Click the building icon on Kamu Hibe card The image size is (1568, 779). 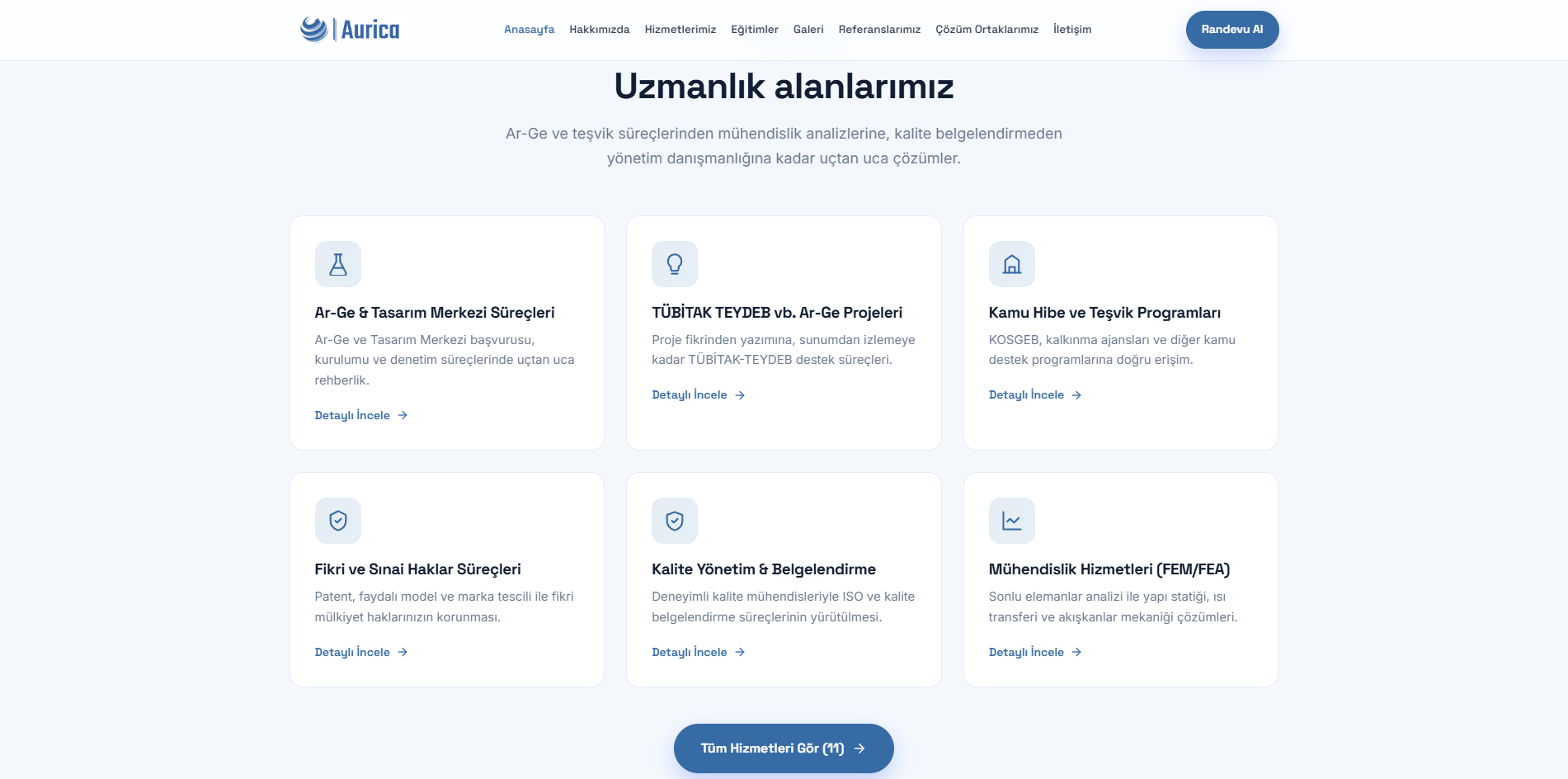(1012, 264)
